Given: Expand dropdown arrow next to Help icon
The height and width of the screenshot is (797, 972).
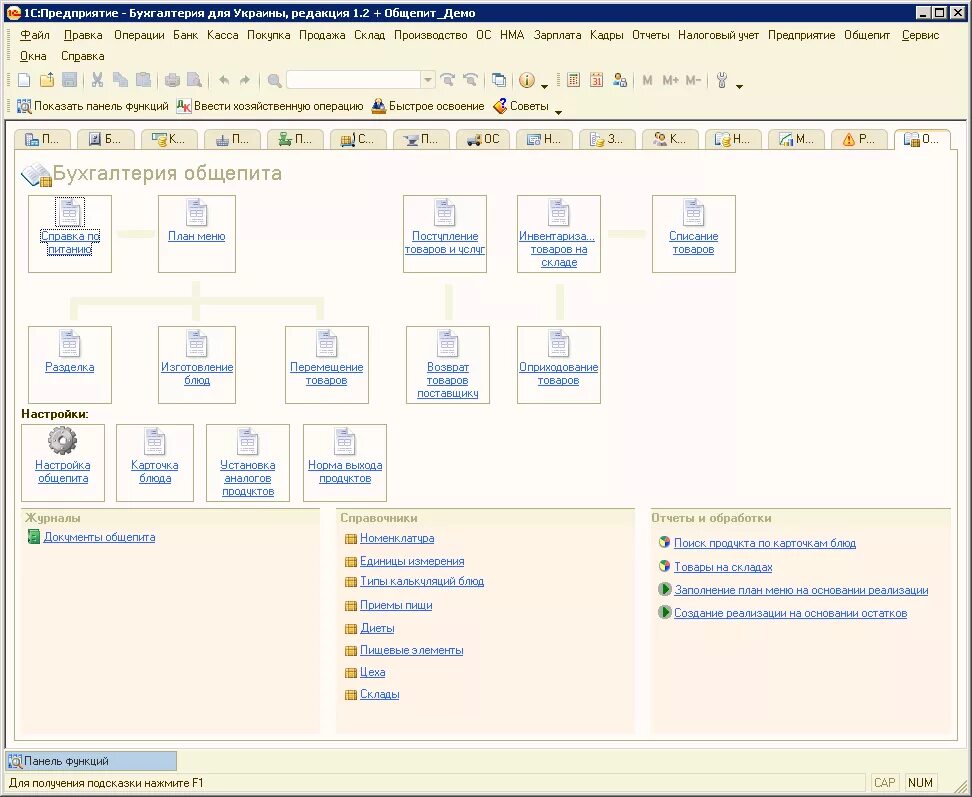Looking at the screenshot, I should click(544, 86).
